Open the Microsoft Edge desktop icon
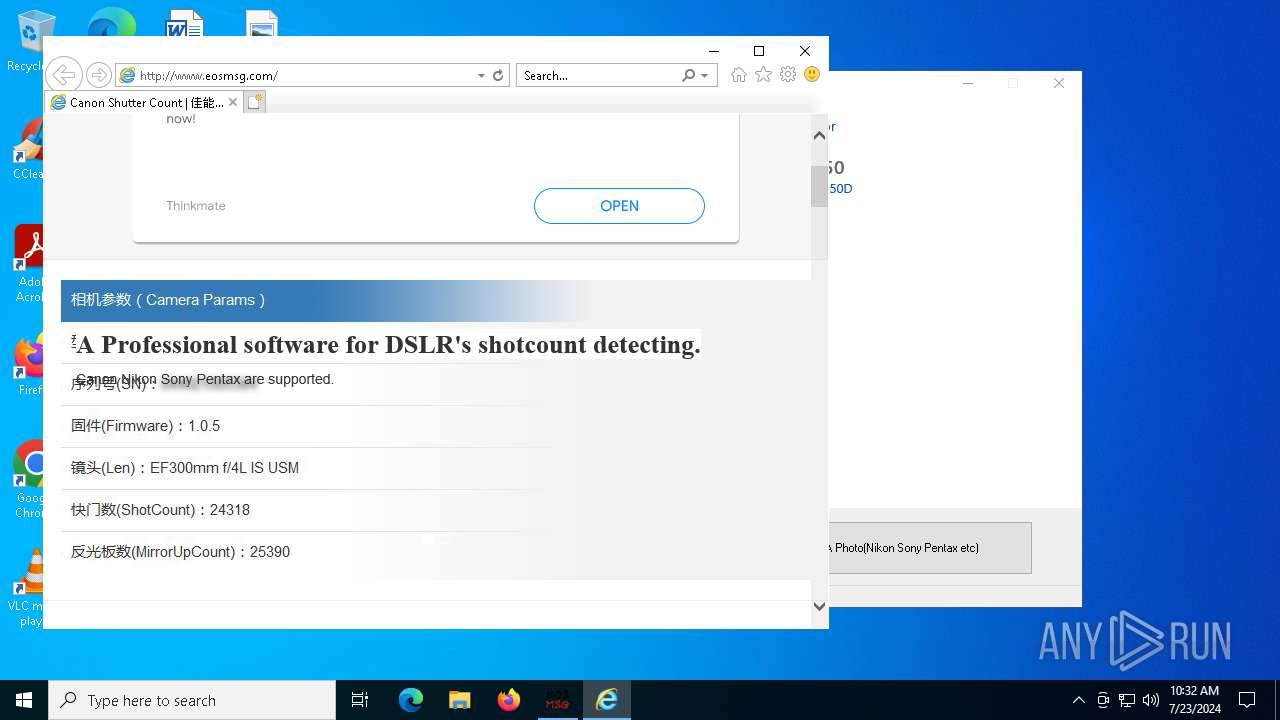 click(x=111, y=22)
